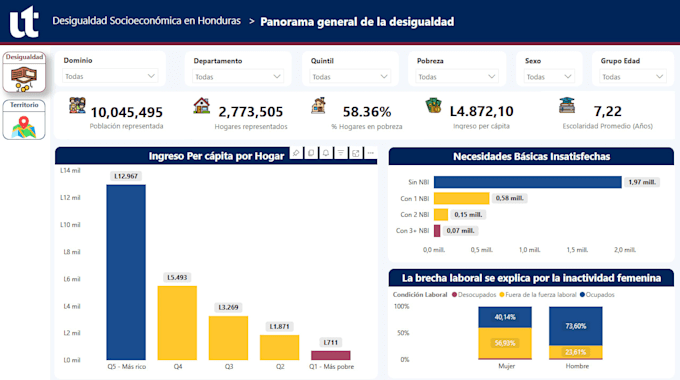Open the Grupo Edad dropdown
Viewport: 680px width, 380px height.
tap(633, 77)
